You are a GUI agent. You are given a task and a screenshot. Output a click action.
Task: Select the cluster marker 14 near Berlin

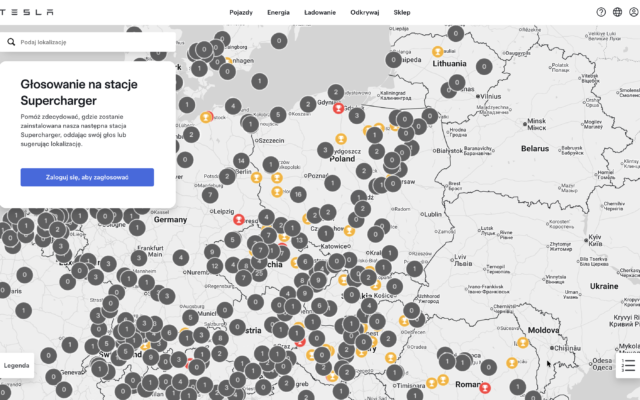(241, 161)
